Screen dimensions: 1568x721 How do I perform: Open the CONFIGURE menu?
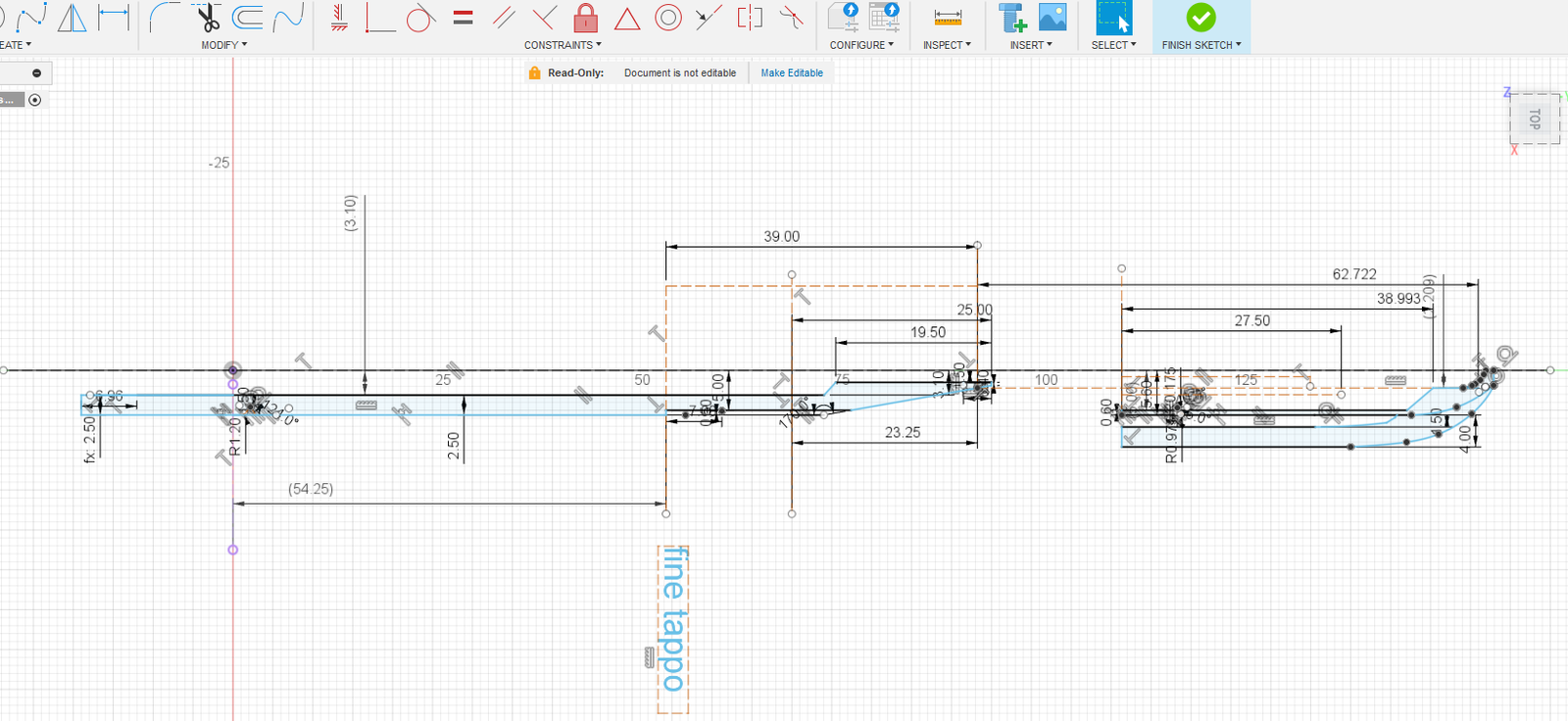pyautogui.click(x=861, y=45)
